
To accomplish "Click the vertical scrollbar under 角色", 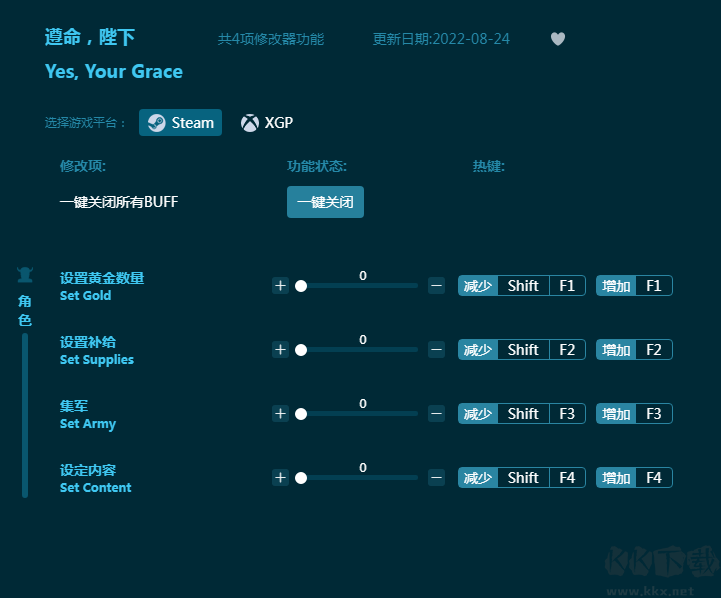I will point(25,416).
